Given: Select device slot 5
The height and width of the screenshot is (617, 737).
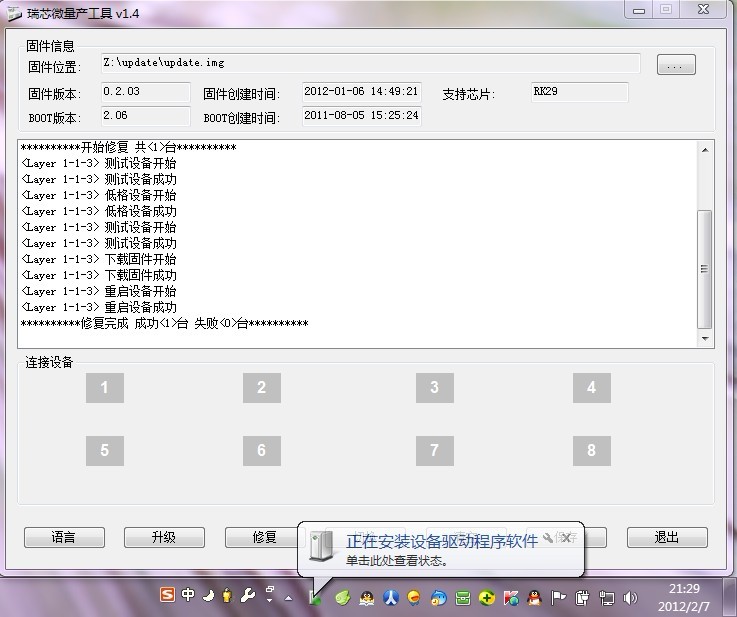Looking at the screenshot, I should 105,451.
